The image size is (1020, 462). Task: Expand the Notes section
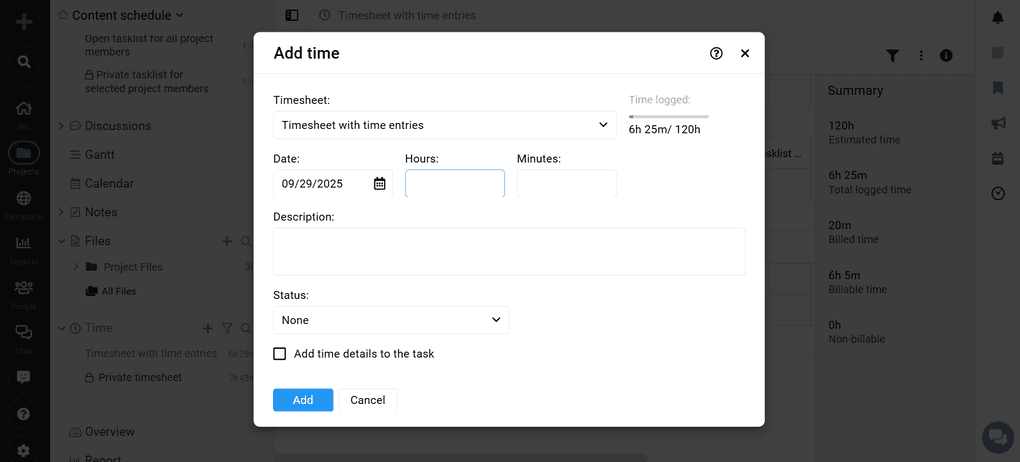point(61,212)
